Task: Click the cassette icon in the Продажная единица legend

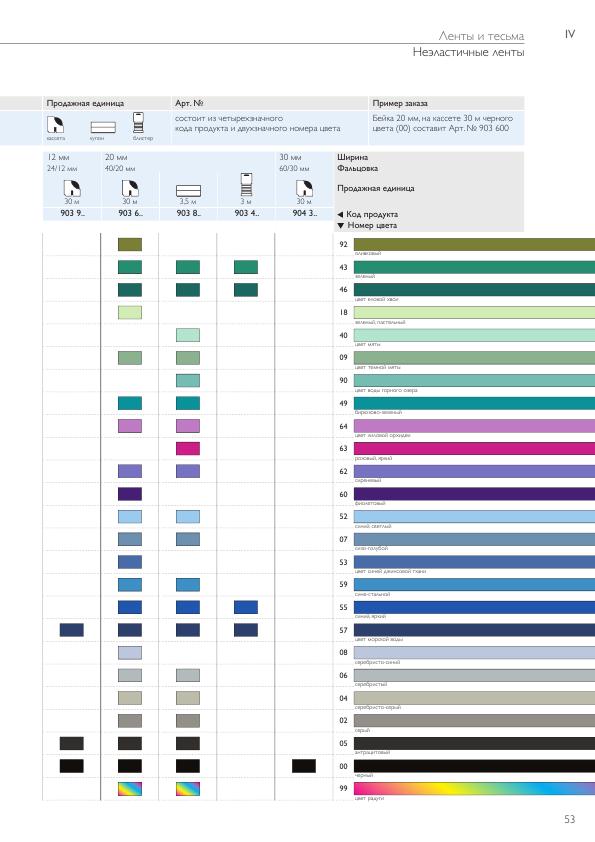Action: tap(55, 124)
